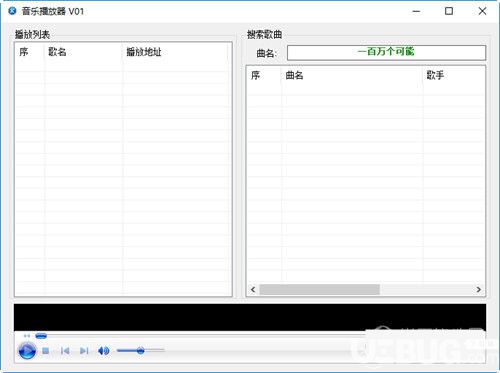Click the 序 column header in 播放列表

click(30, 52)
